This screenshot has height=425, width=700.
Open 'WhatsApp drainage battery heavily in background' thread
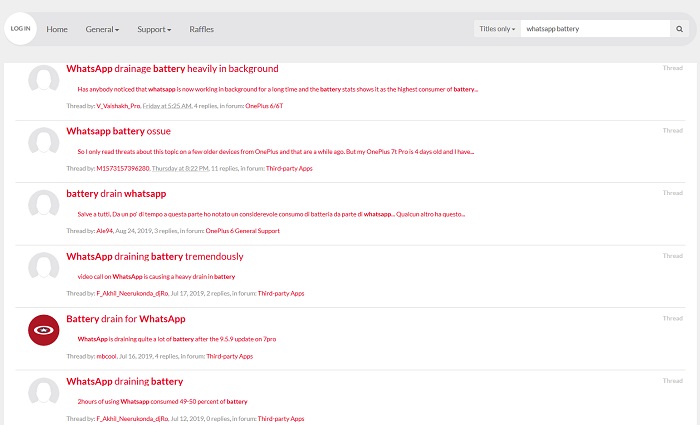click(x=172, y=69)
